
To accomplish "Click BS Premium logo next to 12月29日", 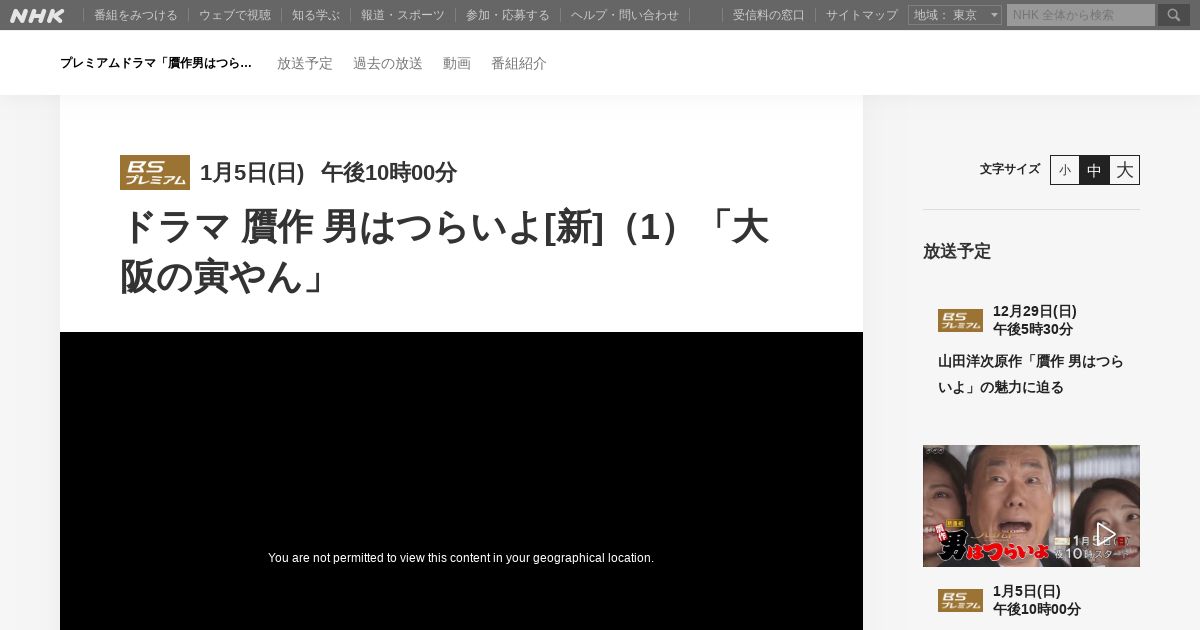I will click(960, 320).
